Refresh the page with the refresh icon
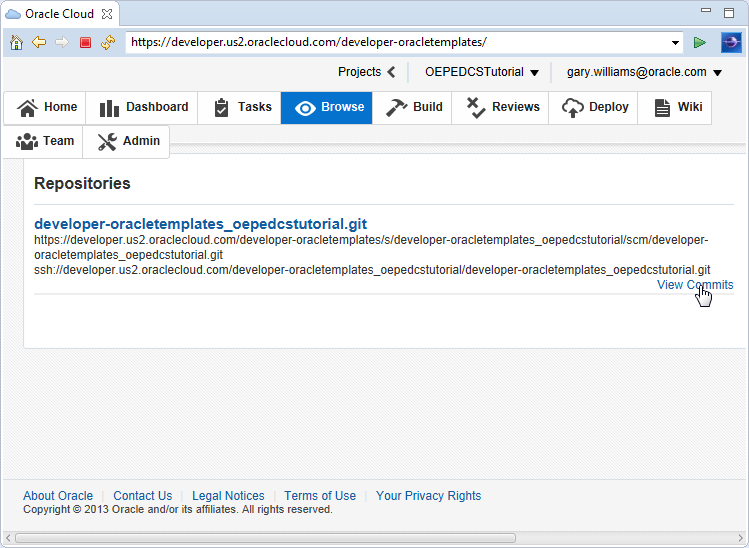This screenshot has width=749, height=548. click(108, 43)
